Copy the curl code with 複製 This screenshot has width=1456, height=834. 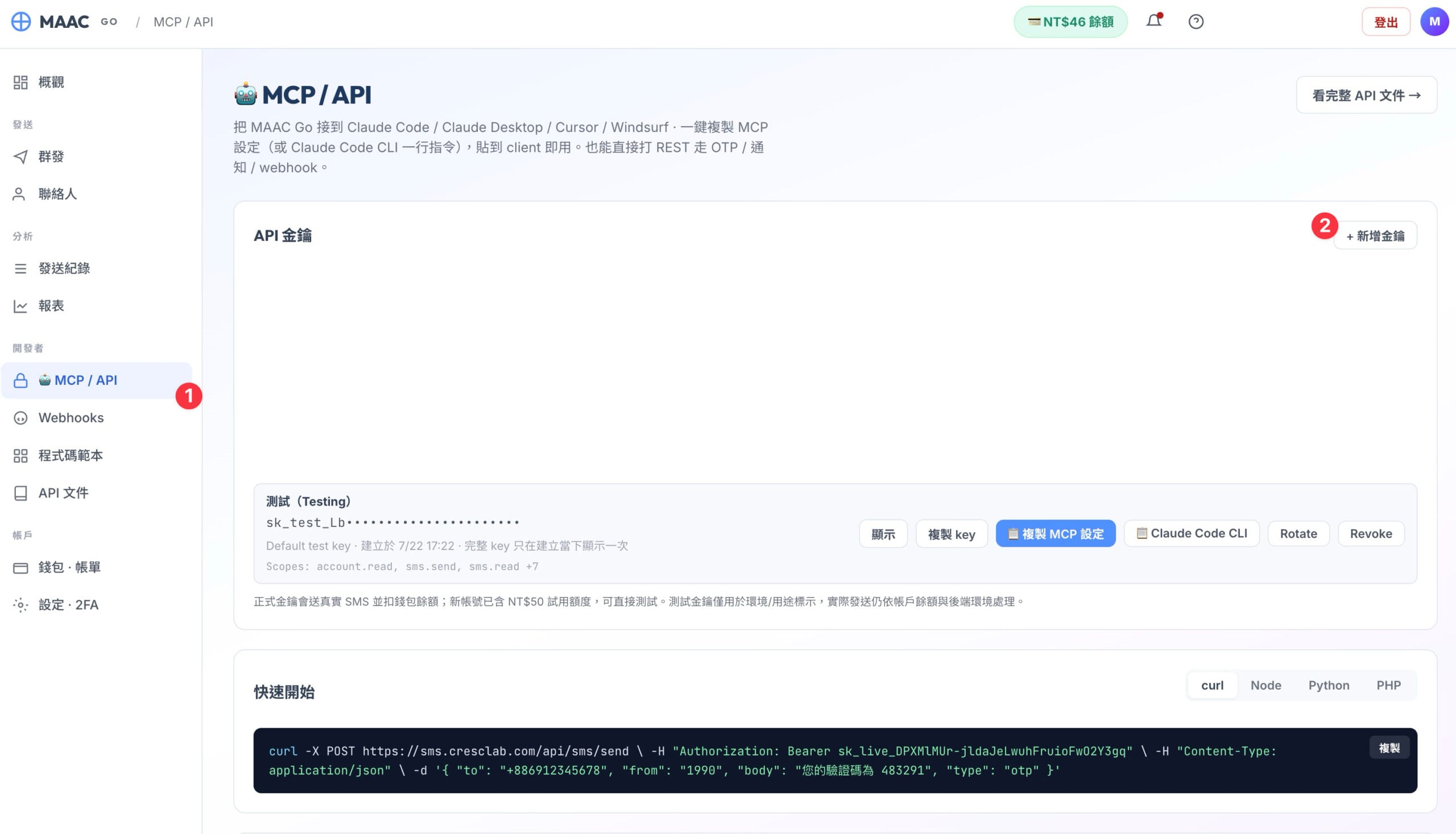coord(1389,749)
